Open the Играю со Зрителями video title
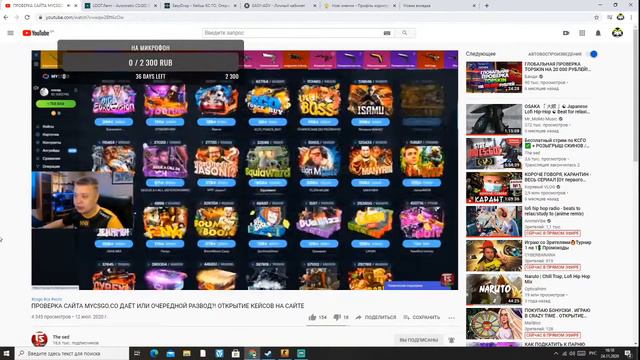Image resolution: width=640 pixels, height=360 pixels. click(558, 245)
